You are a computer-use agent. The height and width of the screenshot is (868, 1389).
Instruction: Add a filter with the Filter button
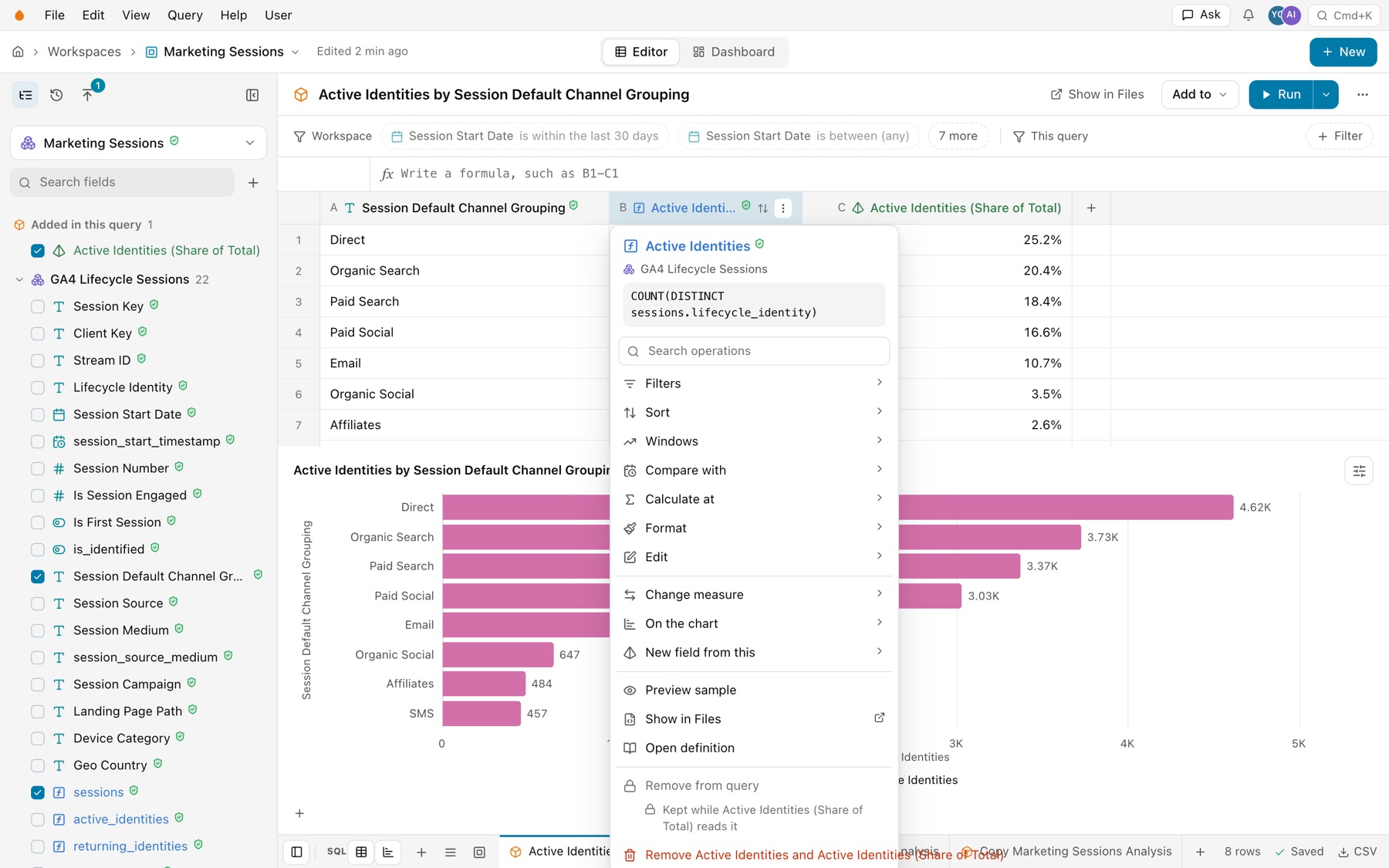coord(1339,136)
